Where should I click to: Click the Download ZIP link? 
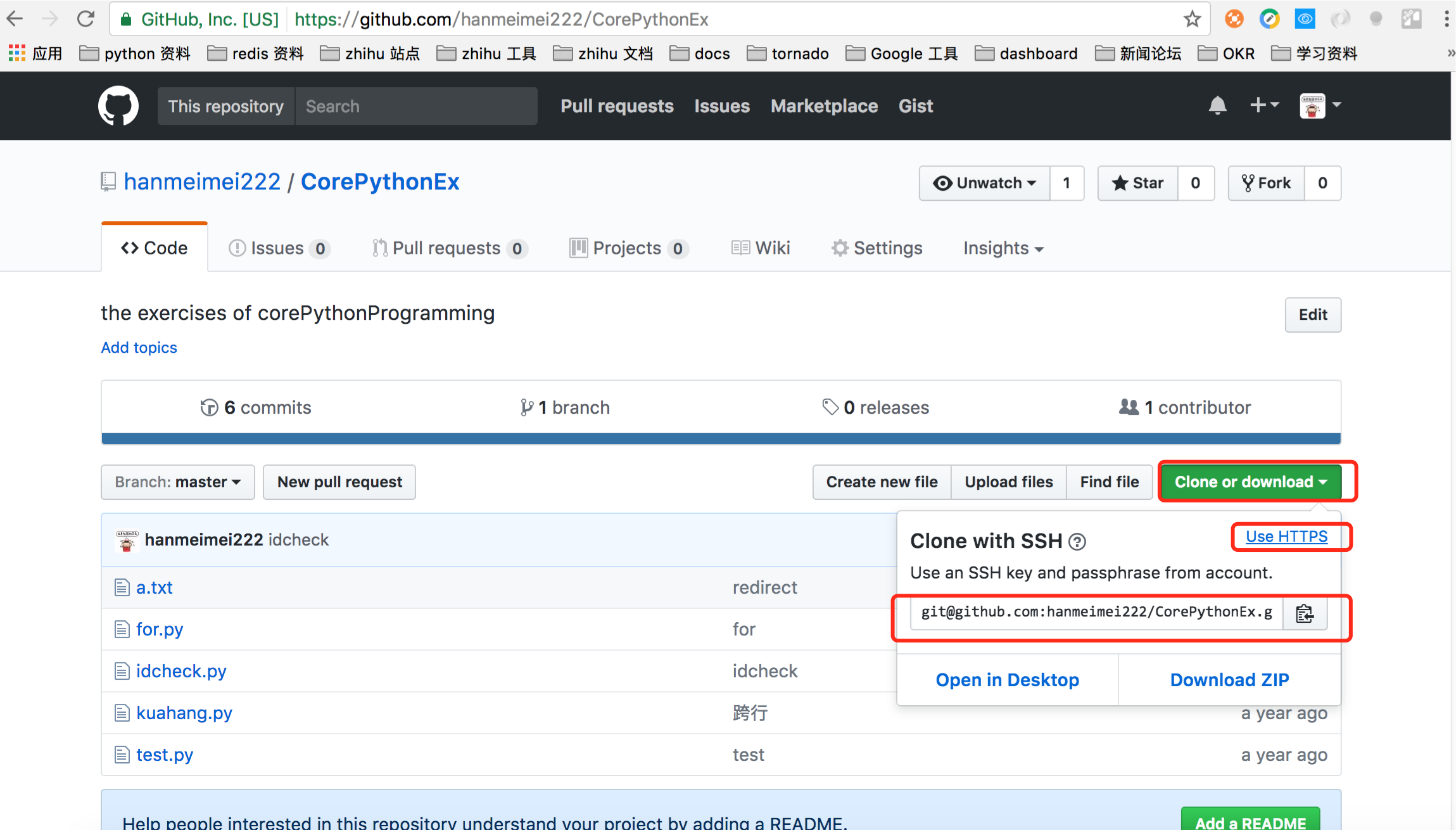[x=1229, y=680]
